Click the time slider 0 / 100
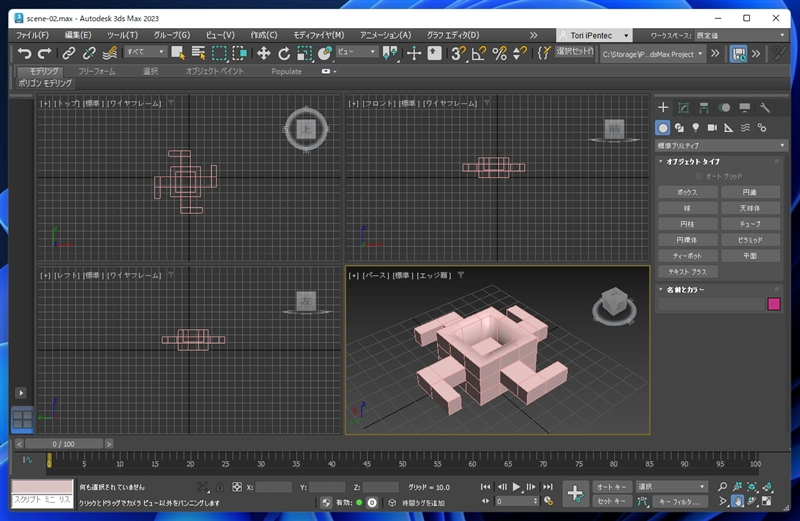Viewport: 800px width, 521px height. pyautogui.click(x=64, y=444)
